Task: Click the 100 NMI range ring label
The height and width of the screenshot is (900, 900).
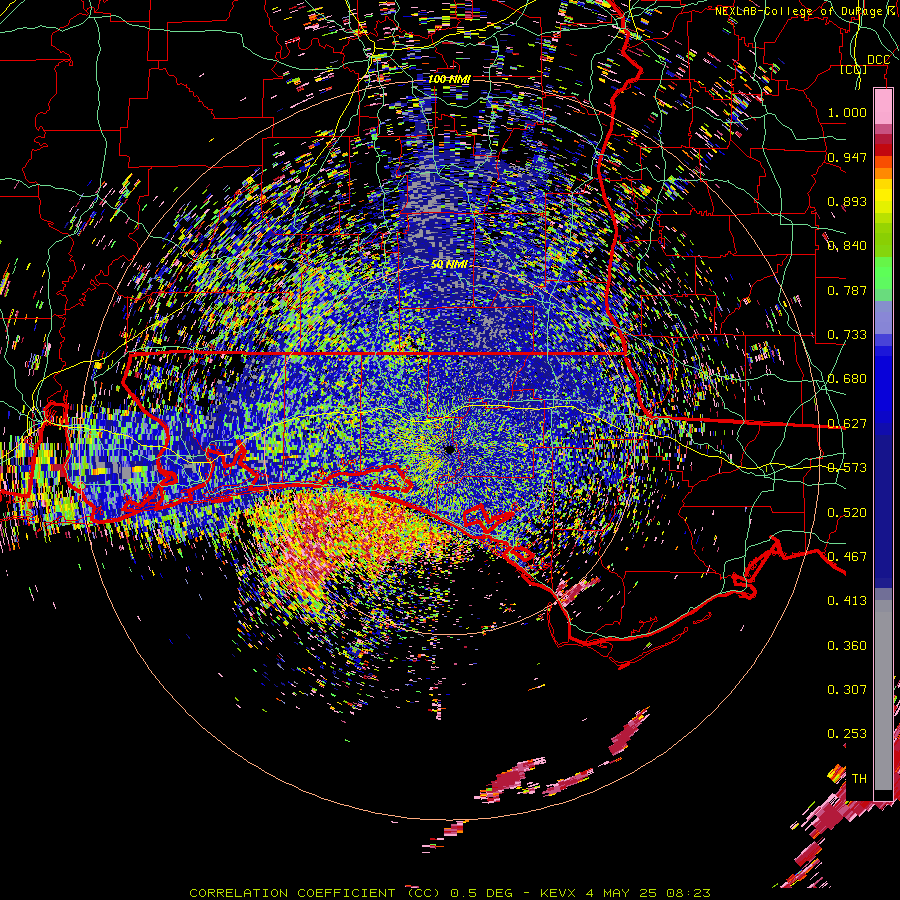Action: point(449,79)
